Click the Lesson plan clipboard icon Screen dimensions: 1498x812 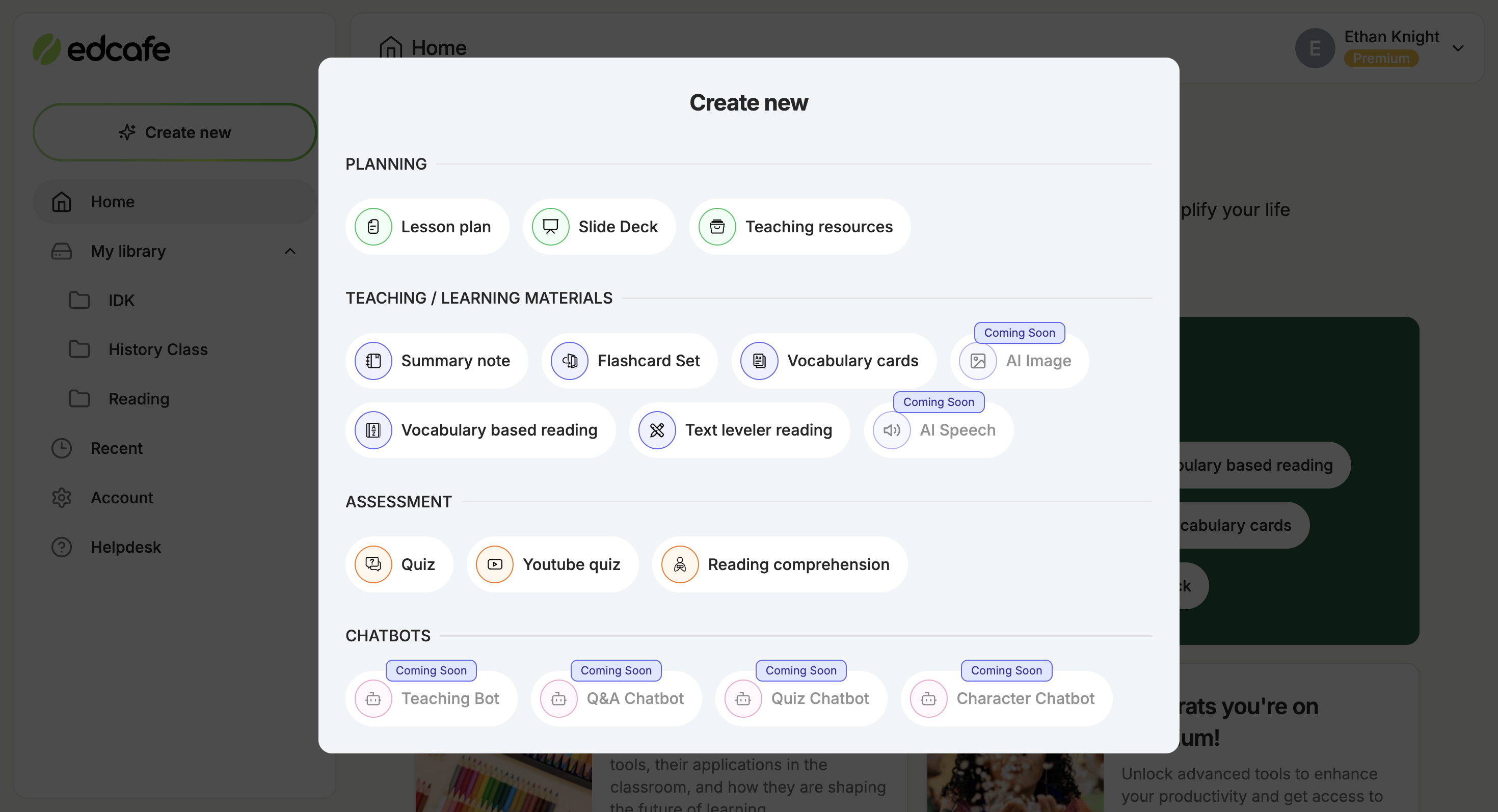click(x=373, y=227)
